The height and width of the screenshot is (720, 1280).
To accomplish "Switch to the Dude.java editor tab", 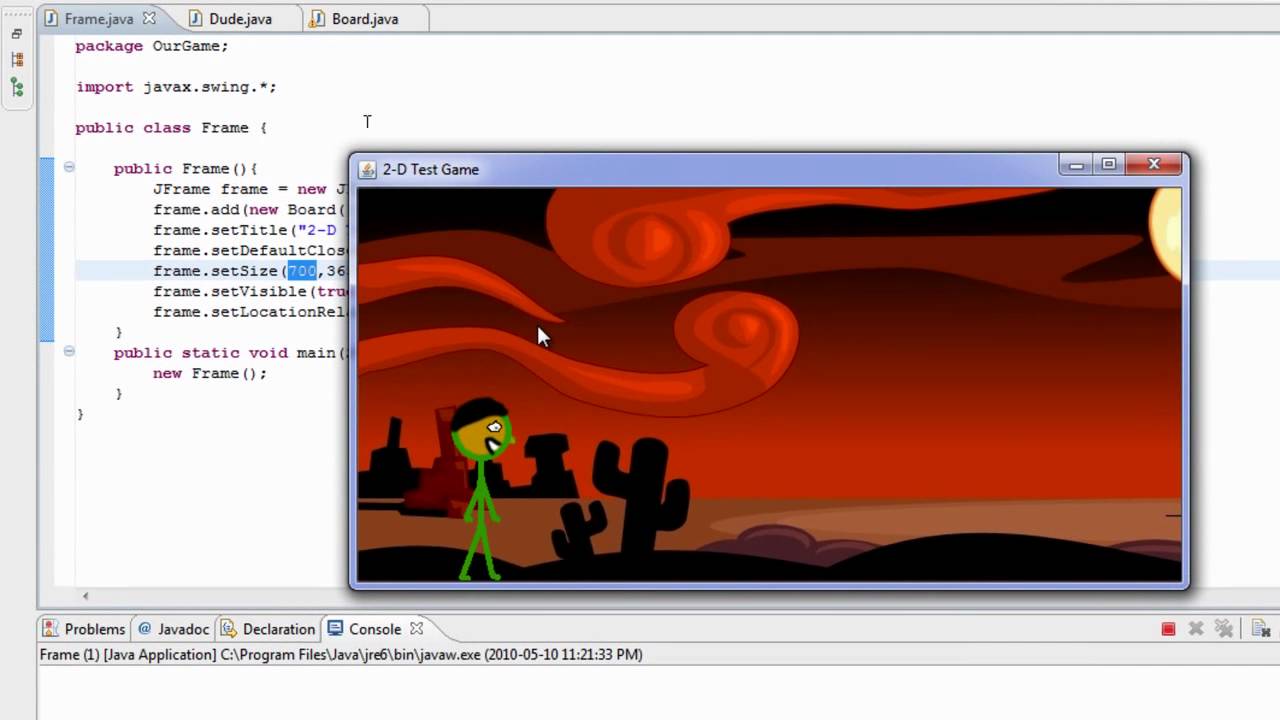I will coord(240,19).
